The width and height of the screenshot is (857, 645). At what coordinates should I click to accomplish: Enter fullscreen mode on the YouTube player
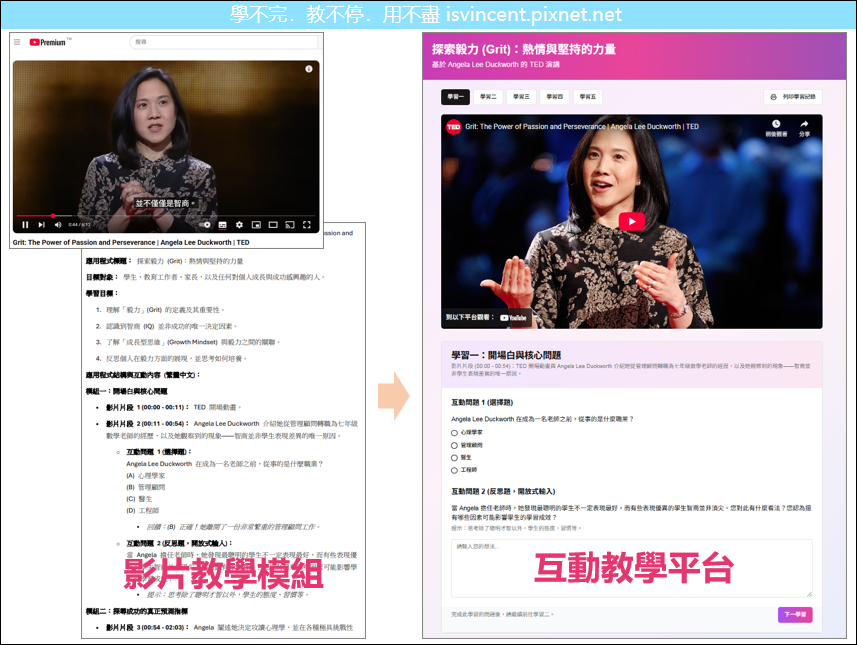(x=307, y=224)
